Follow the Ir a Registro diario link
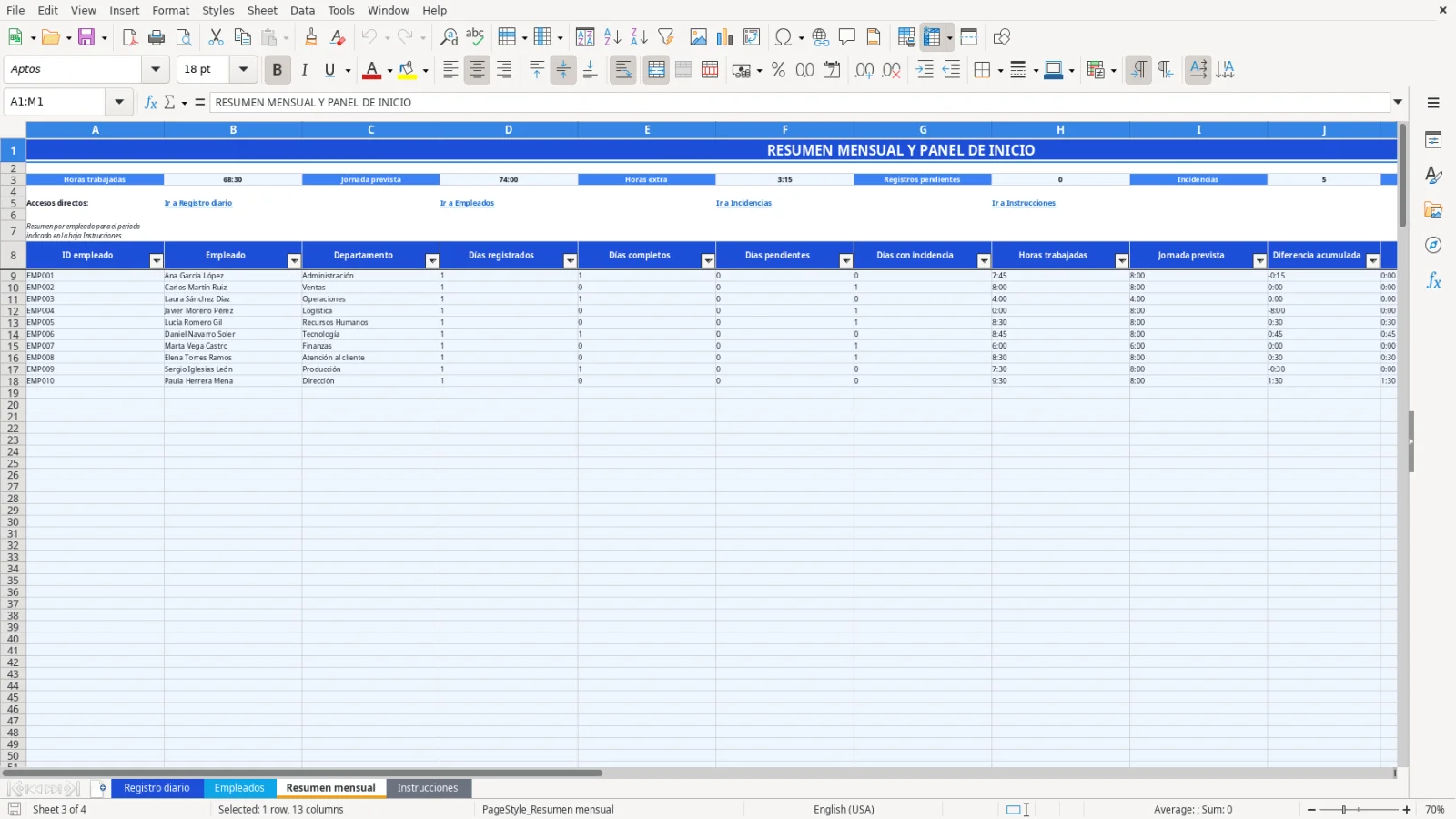Image resolution: width=1456 pixels, height=819 pixels. pos(198,204)
